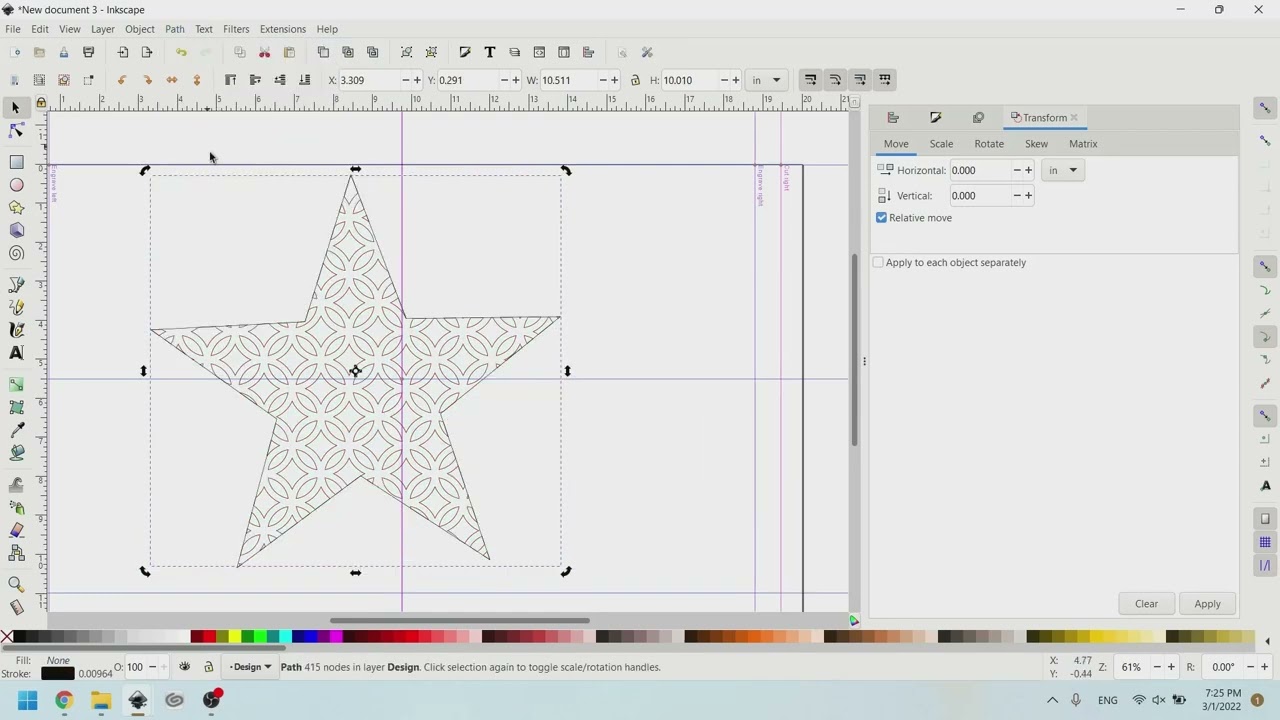Open Transform Horizontal units dropdown
1280x720 pixels.
tap(1063, 170)
